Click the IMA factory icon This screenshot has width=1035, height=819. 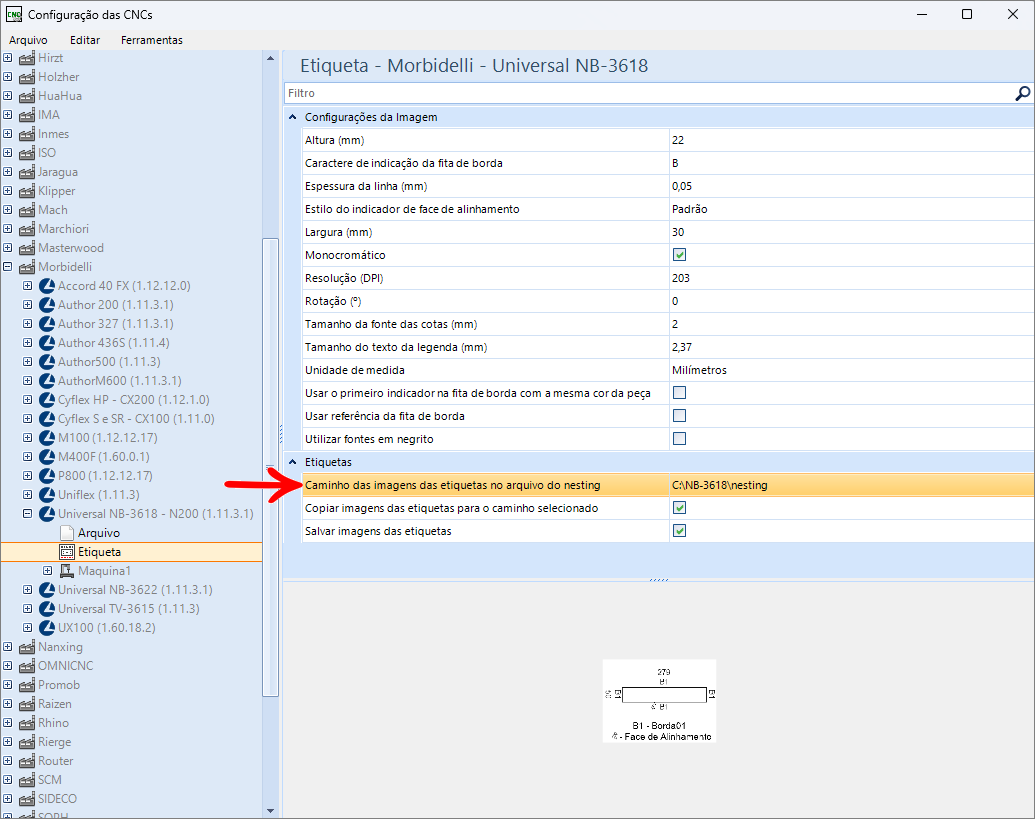tap(27, 115)
